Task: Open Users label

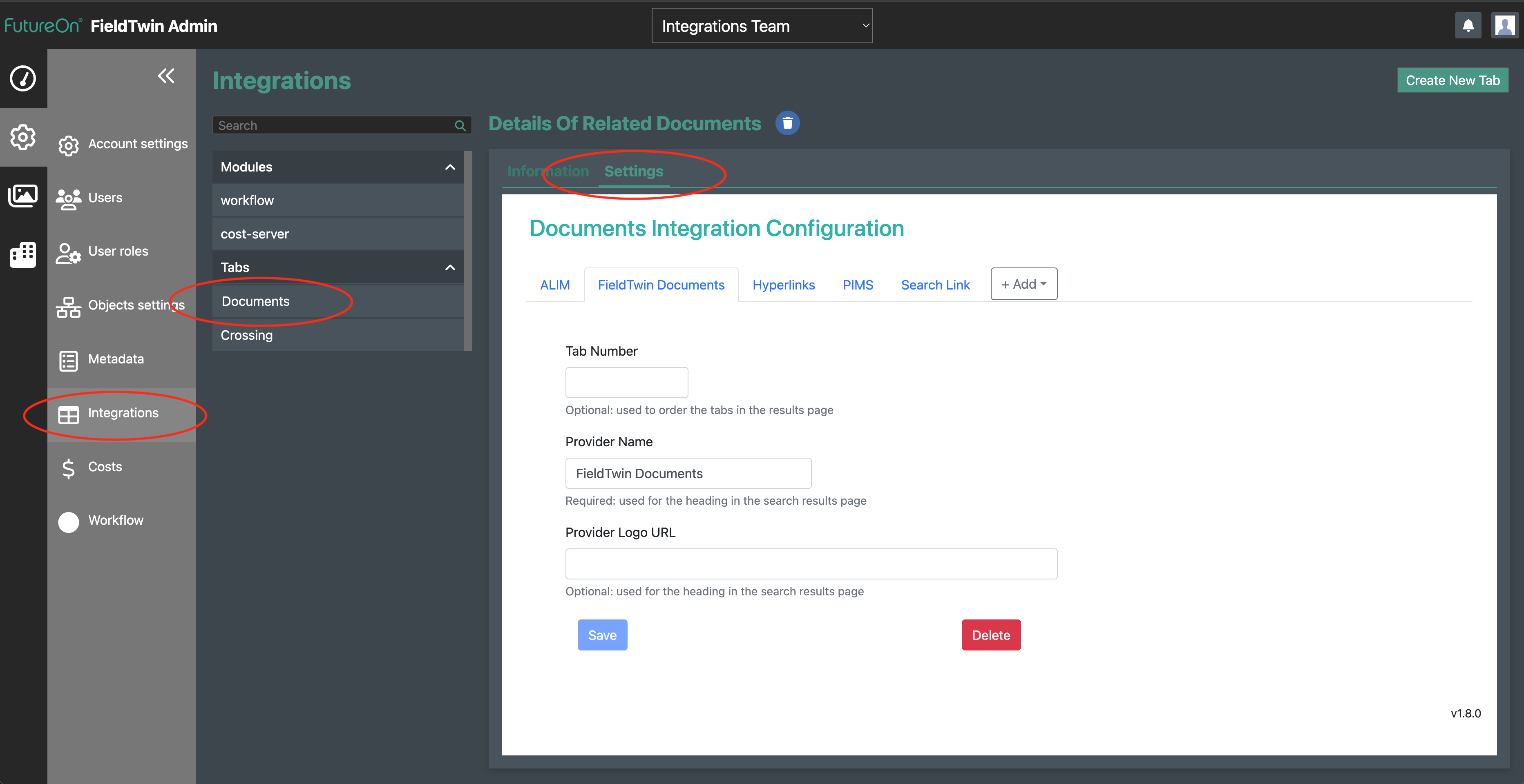Action: point(105,198)
